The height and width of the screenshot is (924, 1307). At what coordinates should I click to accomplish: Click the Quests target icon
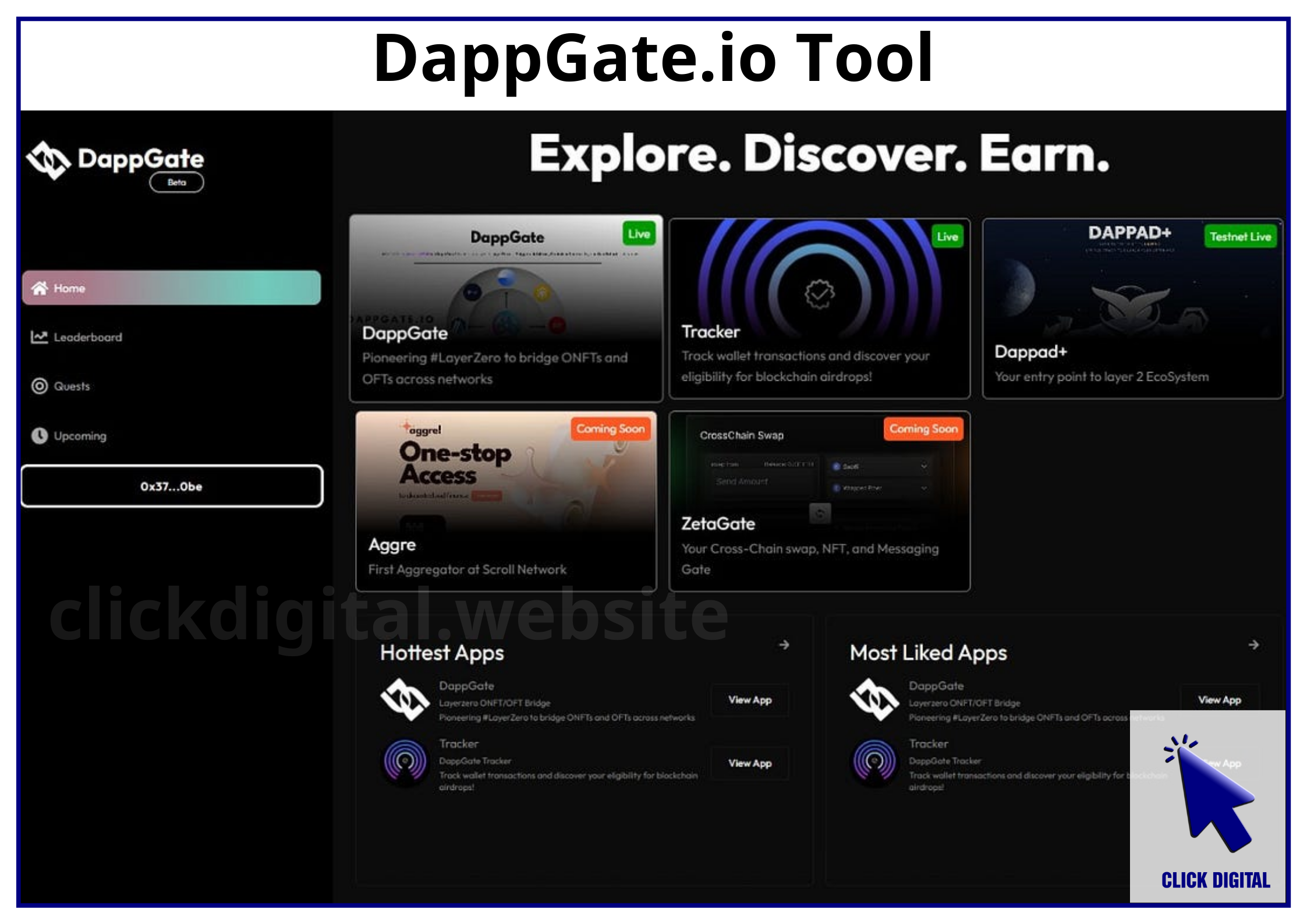click(x=40, y=386)
